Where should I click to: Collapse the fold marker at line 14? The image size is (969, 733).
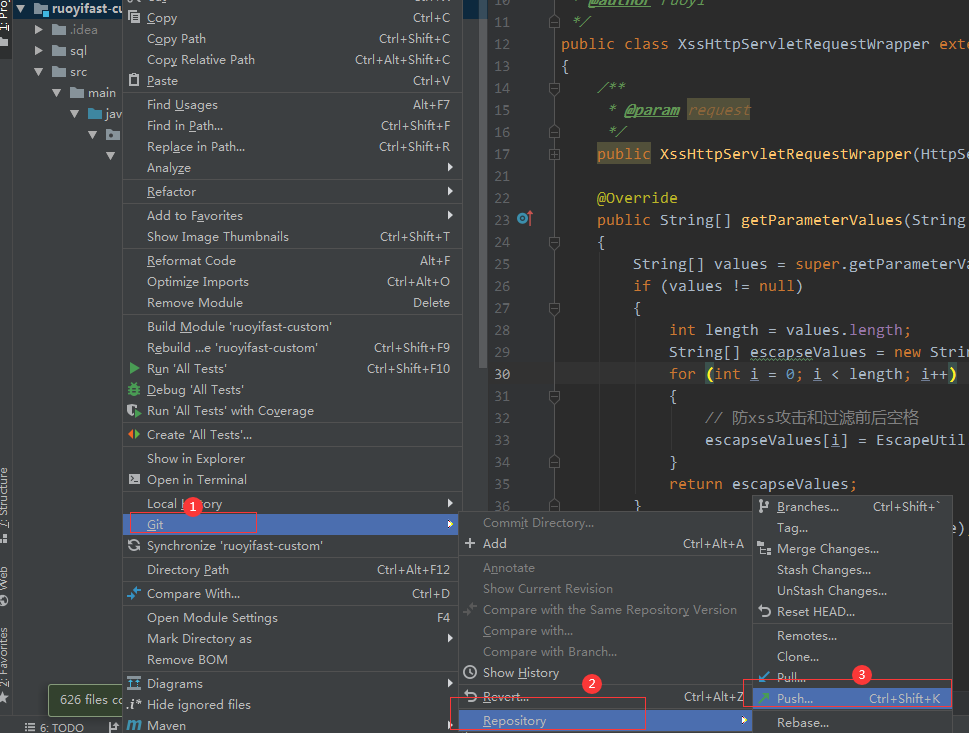click(x=554, y=88)
